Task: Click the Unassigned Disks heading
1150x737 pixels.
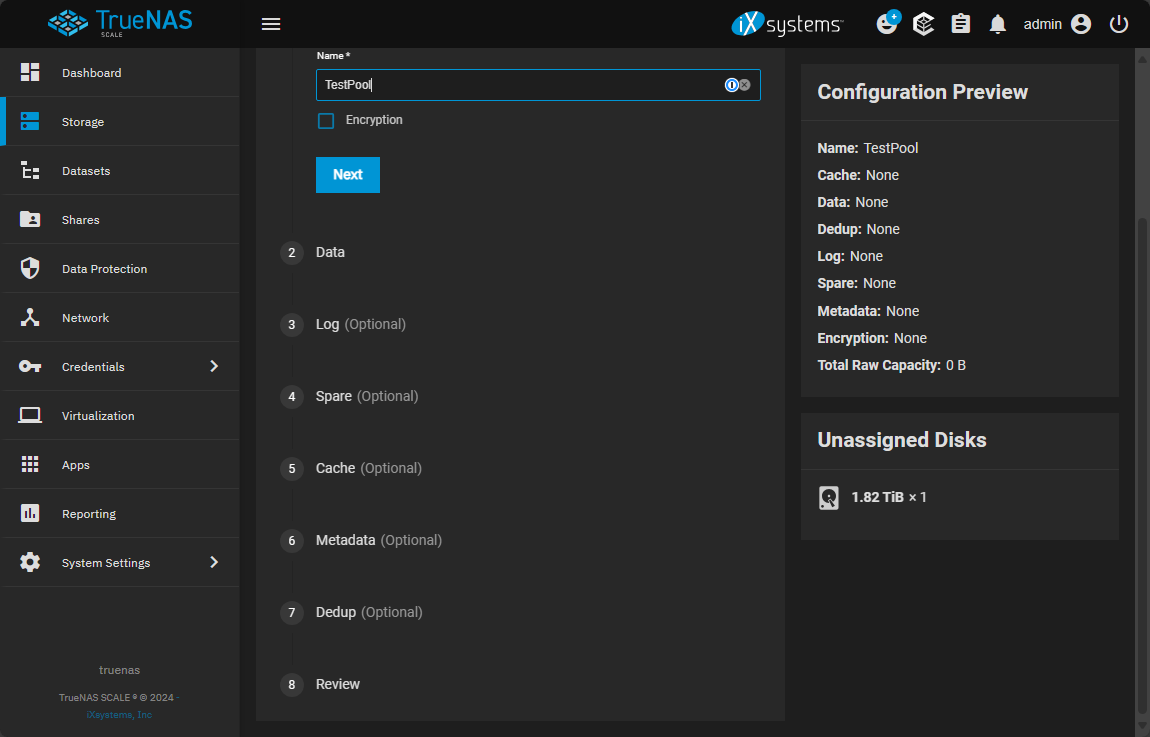Action: point(901,440)
